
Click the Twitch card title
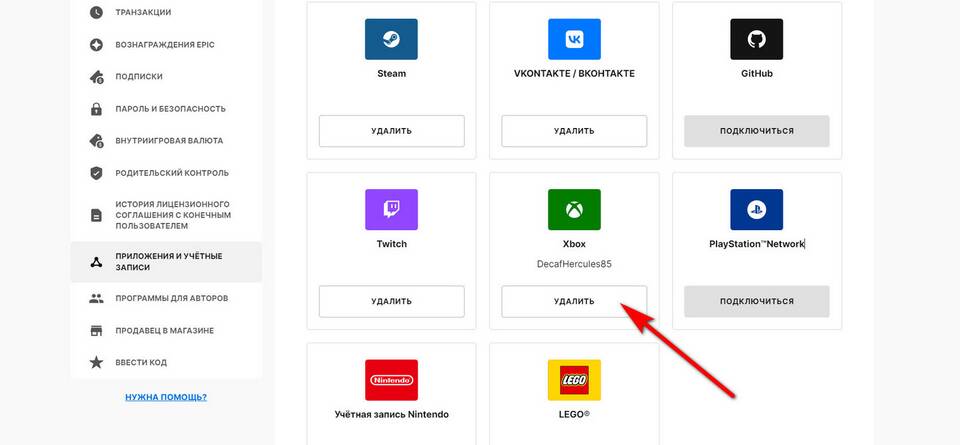[391, 244]
